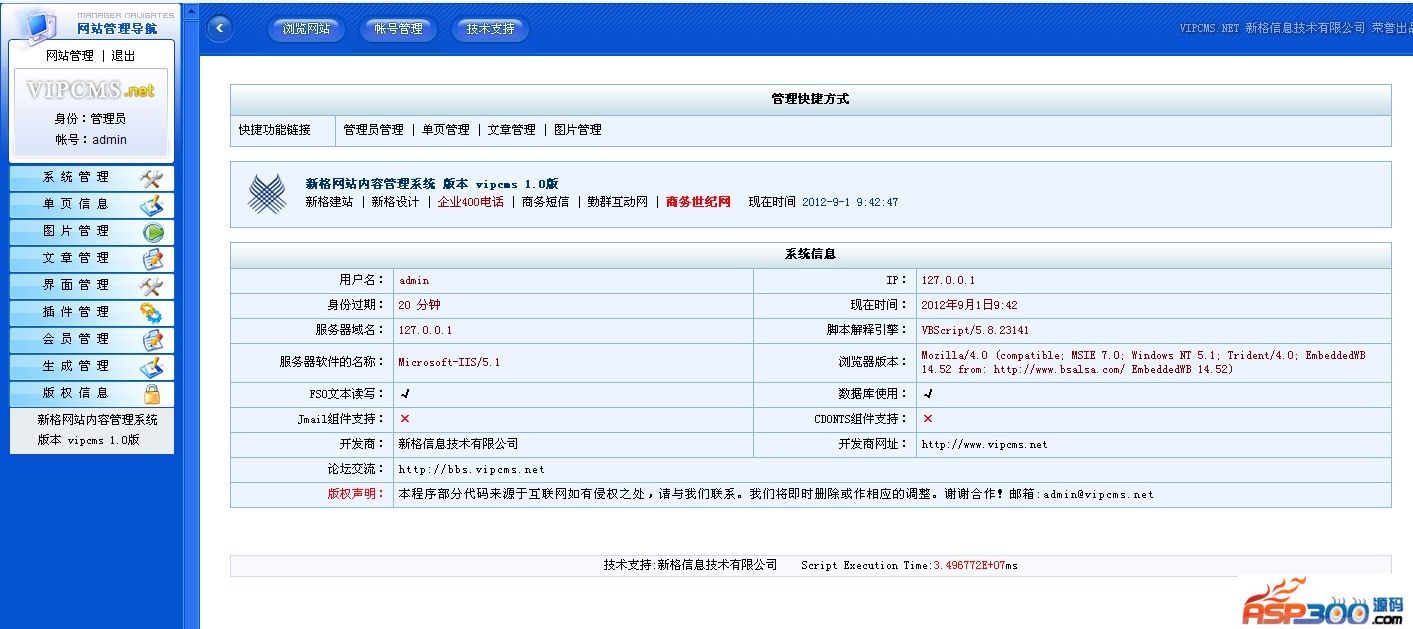This screenshot has height=629, width=1413.
Task: Open the 帐号管理 top button
Action: (398, 29)
